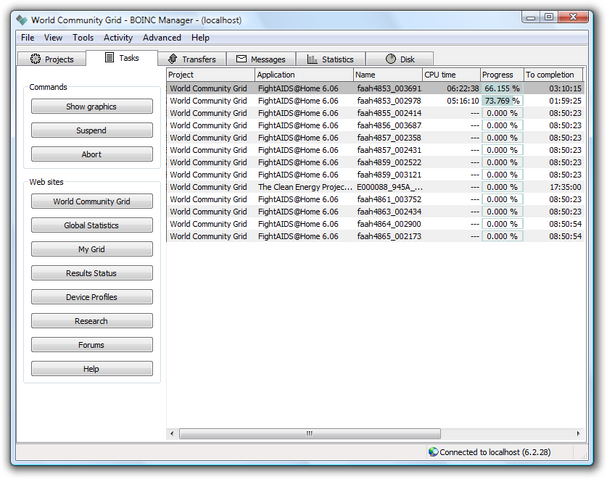Switch to the Transfers tab
This screenshot has width=607, height=479.
click(192, 59)
